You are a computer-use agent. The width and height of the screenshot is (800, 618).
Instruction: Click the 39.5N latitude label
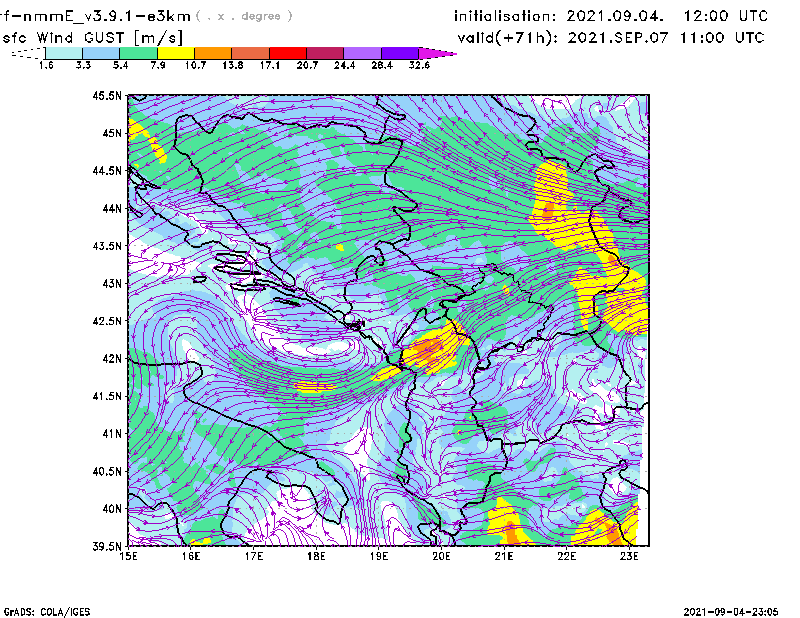107,547
